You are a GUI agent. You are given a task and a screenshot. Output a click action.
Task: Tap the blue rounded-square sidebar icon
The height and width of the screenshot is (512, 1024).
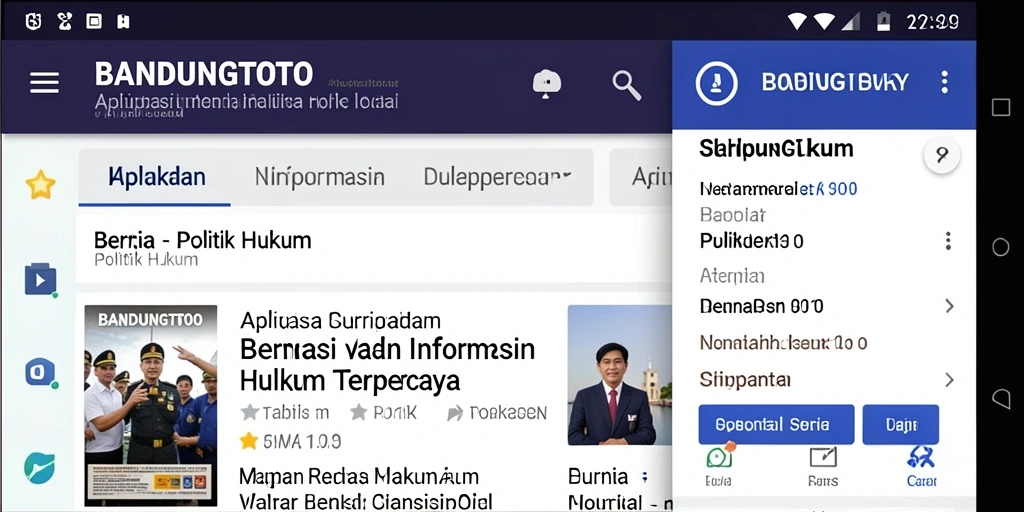[40, 372]
